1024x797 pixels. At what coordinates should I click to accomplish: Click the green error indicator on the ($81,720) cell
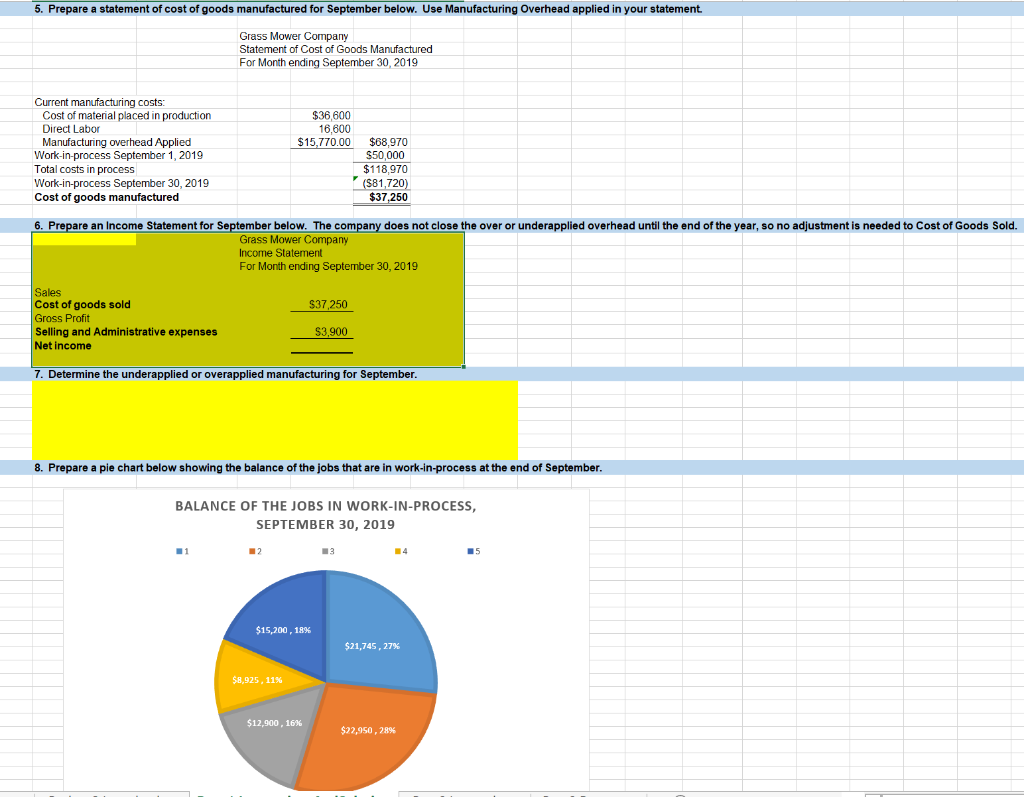click(356, 180)
